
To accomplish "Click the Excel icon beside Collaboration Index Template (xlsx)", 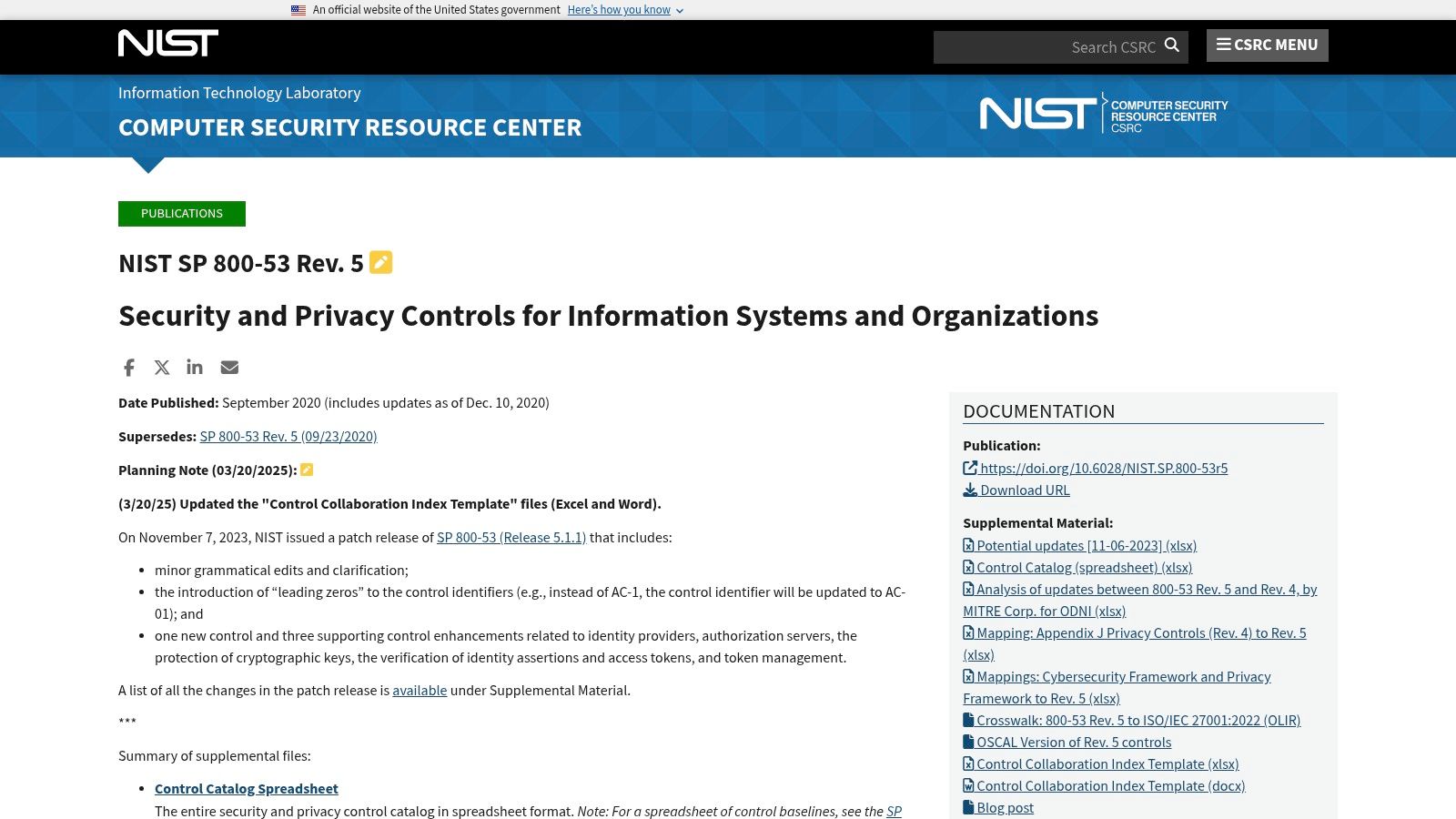I will tap(968, 763).
